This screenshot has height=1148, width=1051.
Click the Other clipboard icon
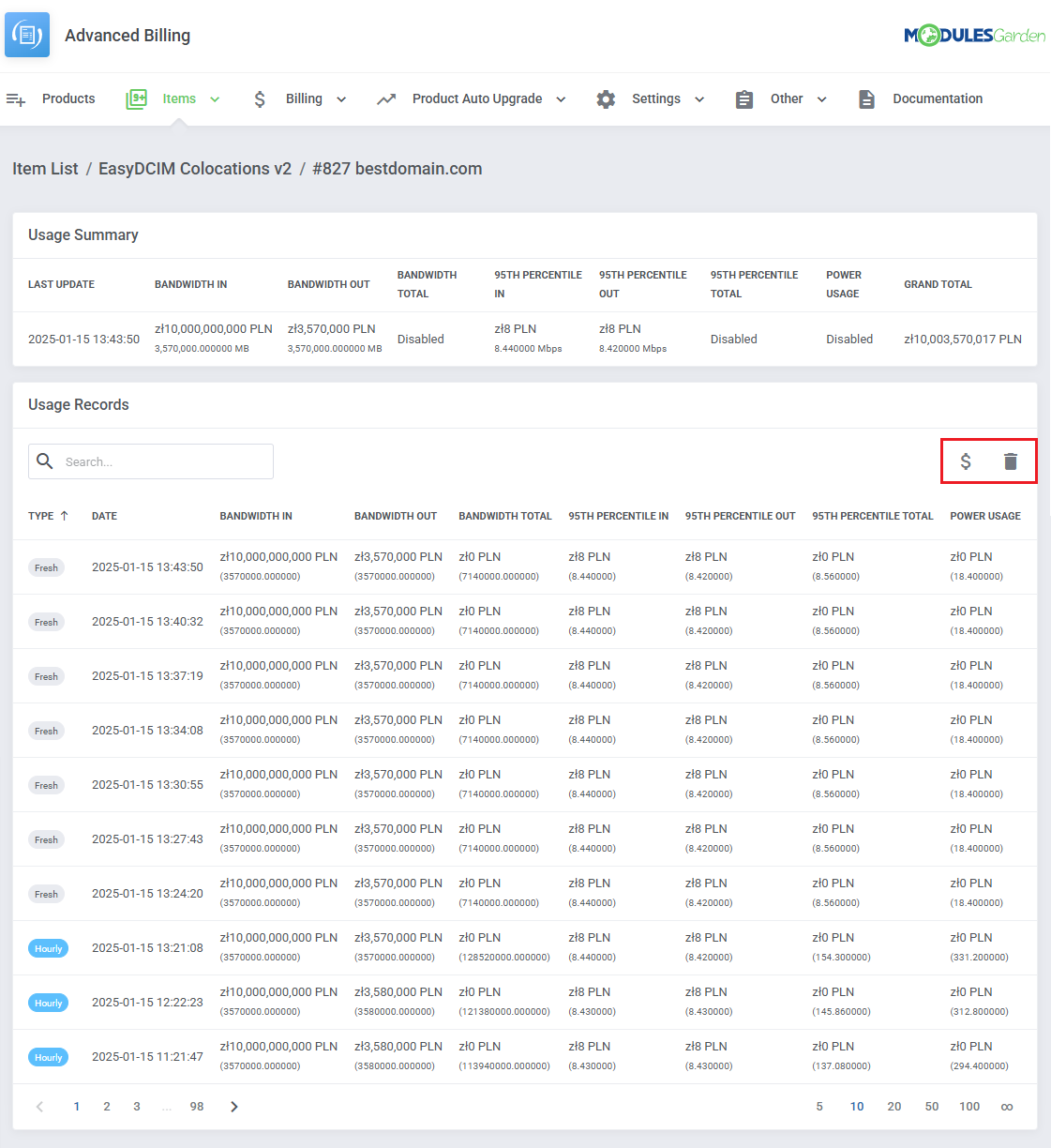point(744,98)
